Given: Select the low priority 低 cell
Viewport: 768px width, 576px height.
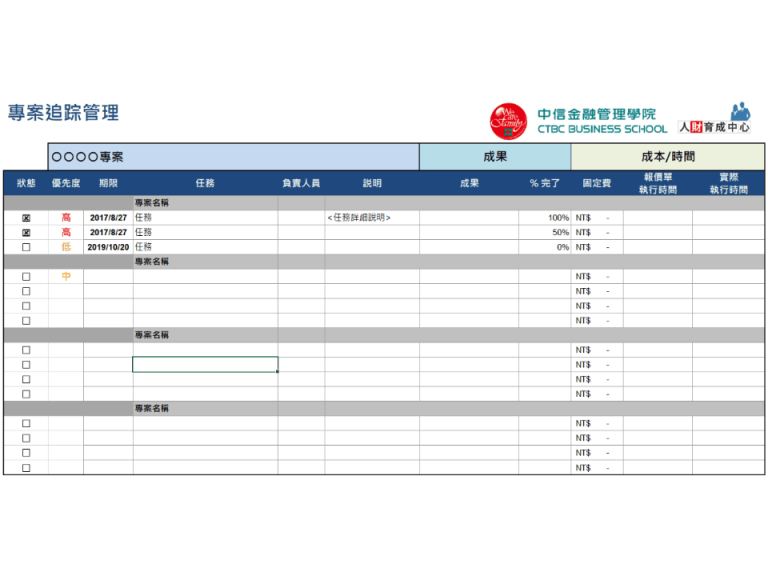Looking at the screenshot, I should pyautogui.click(x=66, y=247).
